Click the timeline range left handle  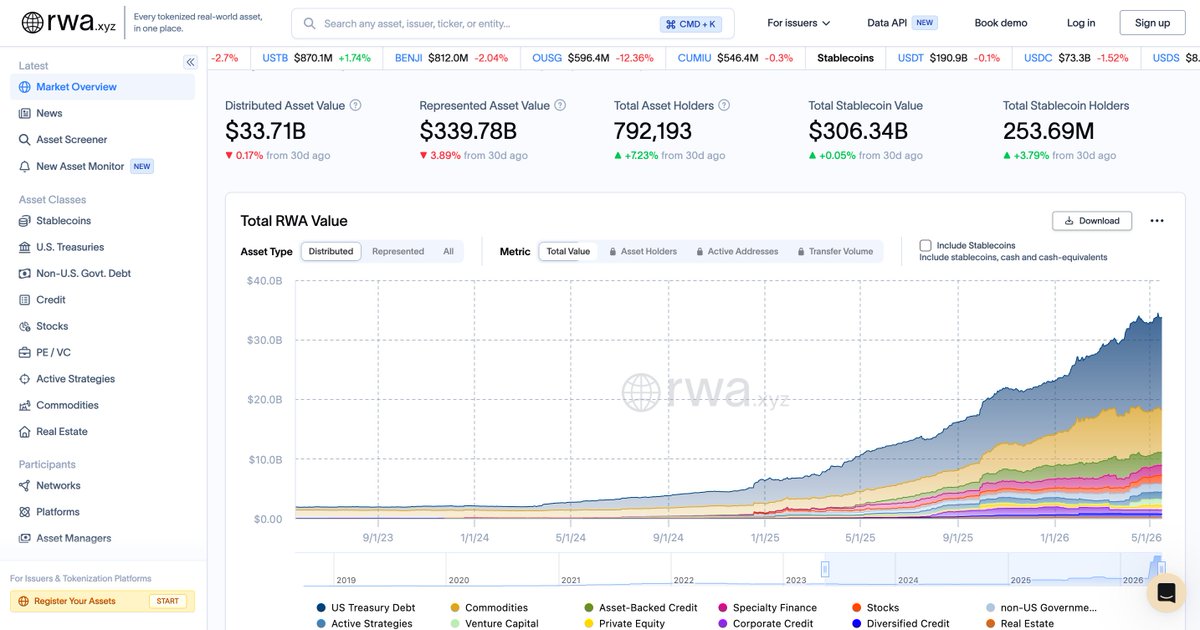click(826, 568)
